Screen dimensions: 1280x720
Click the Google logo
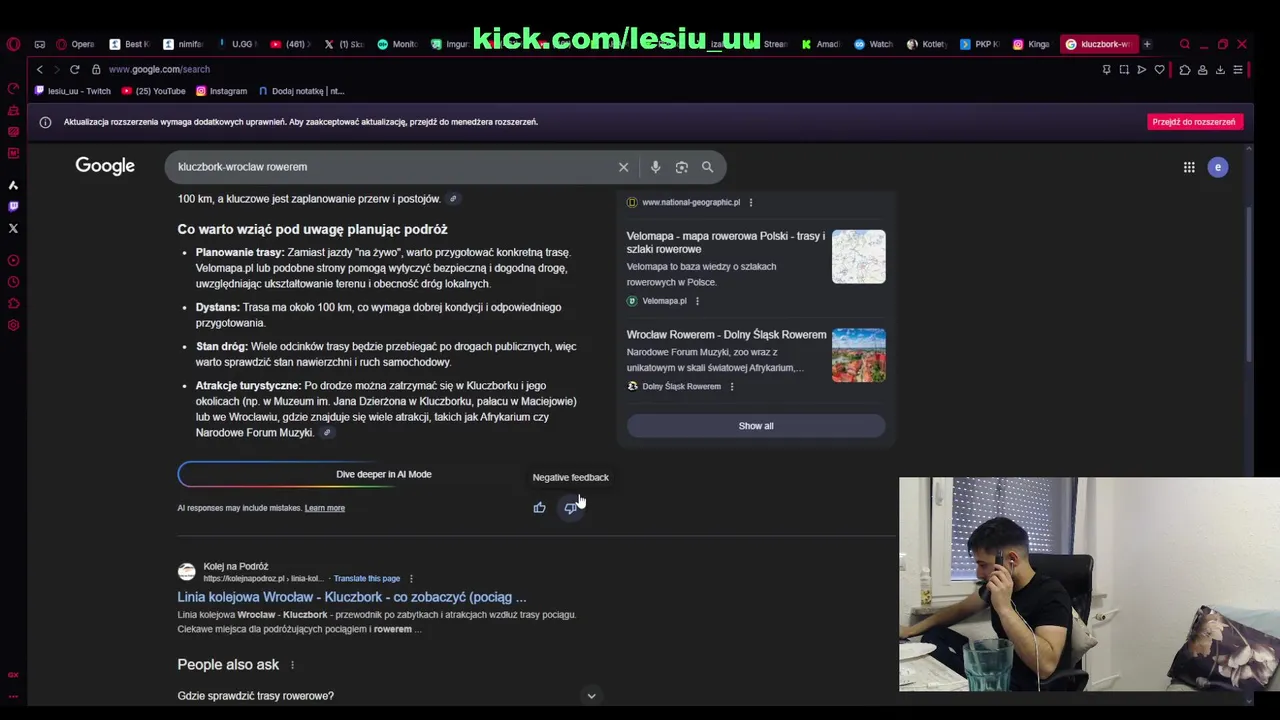coord(105,166)
